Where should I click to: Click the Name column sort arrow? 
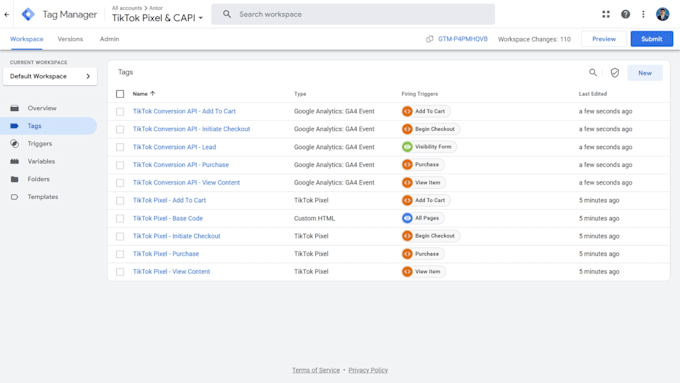[153, 93]
